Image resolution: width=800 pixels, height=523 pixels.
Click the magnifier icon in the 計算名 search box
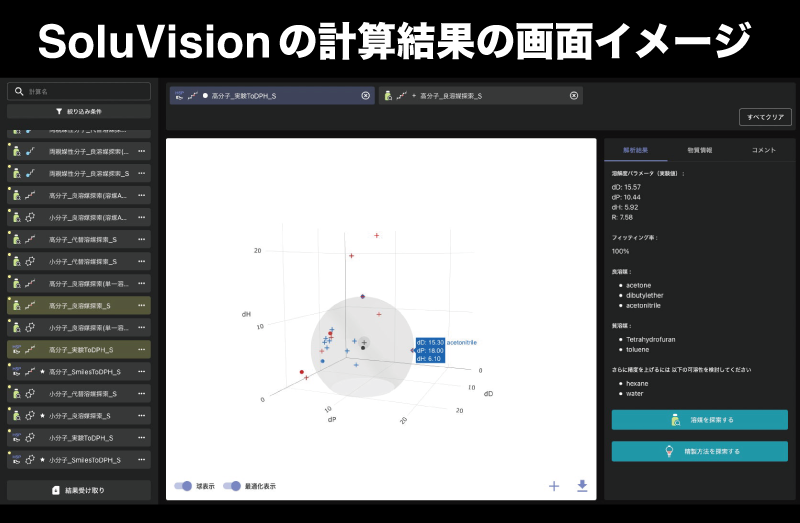19,91
